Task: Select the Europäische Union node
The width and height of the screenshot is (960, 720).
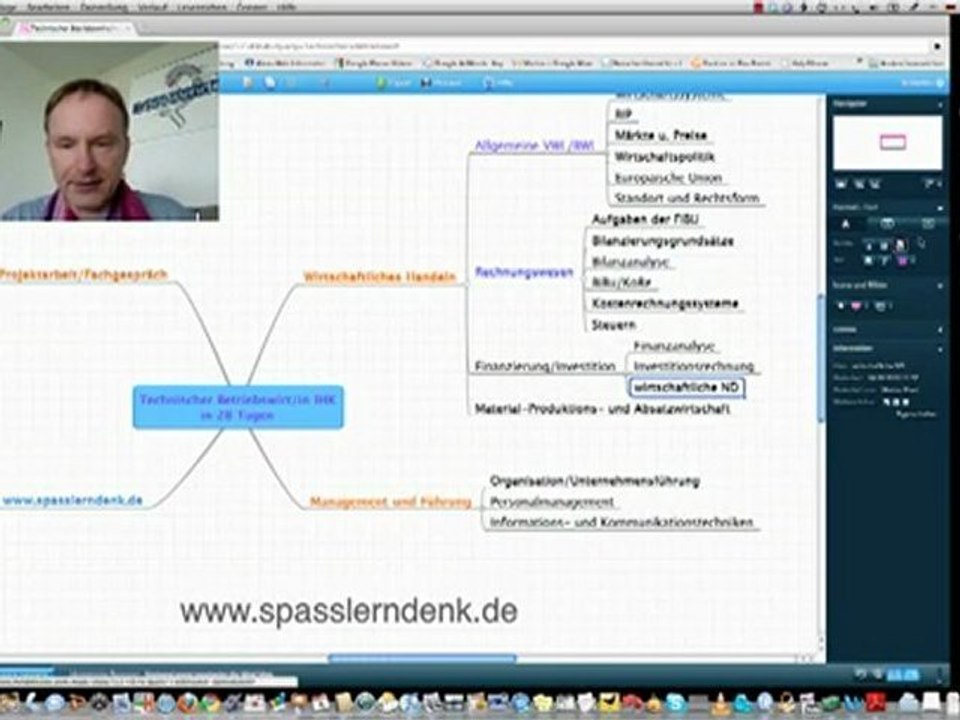Action: (668, 178)
